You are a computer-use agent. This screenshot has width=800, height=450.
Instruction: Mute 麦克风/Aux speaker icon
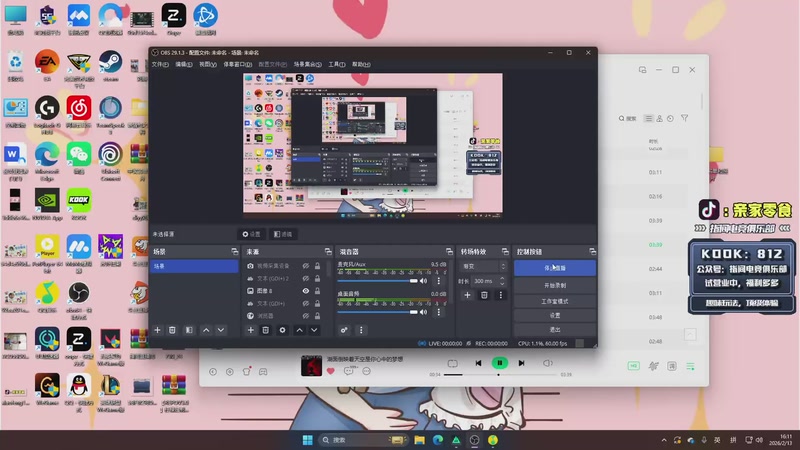pos(423,281)
